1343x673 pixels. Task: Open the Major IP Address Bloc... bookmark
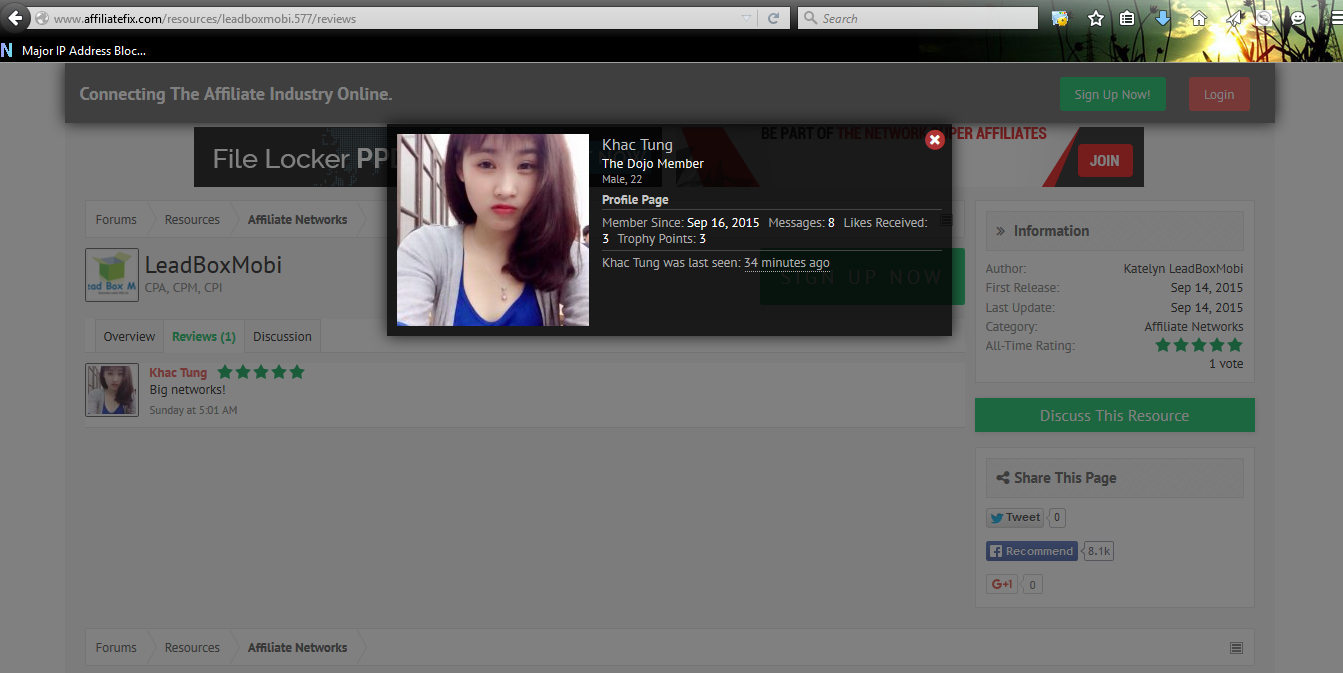pos(74,50)
